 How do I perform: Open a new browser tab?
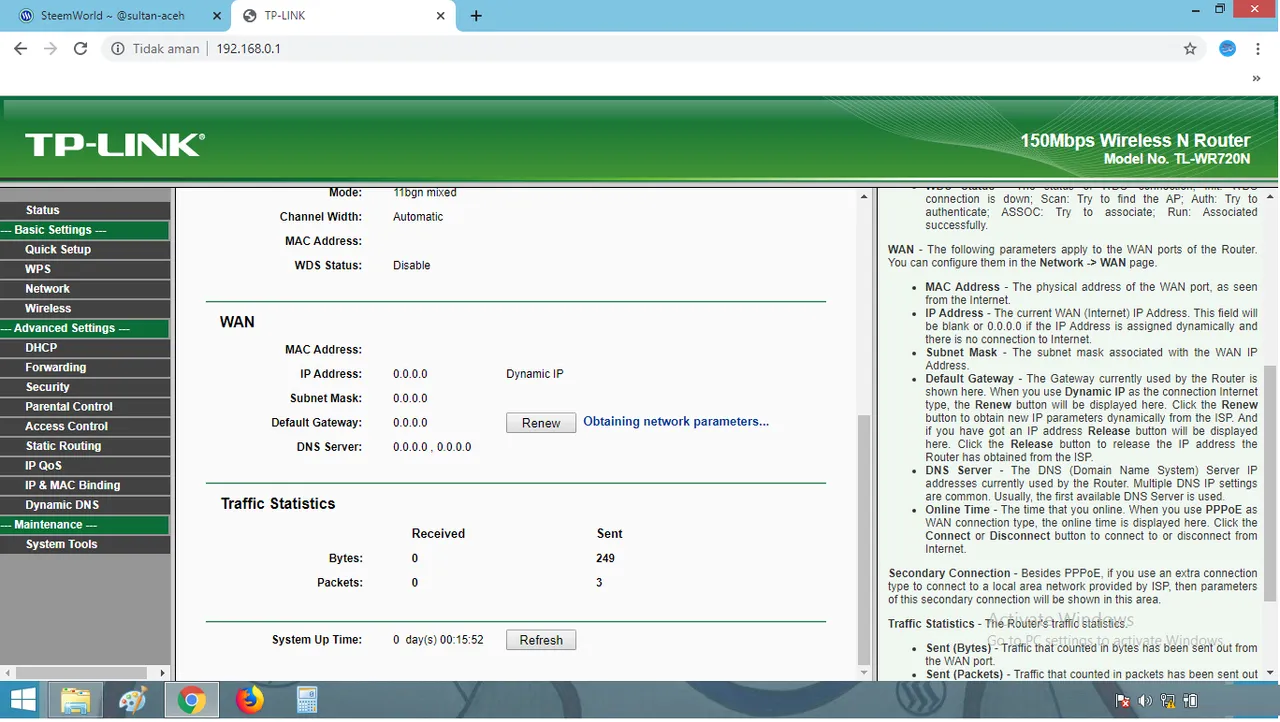476,16
